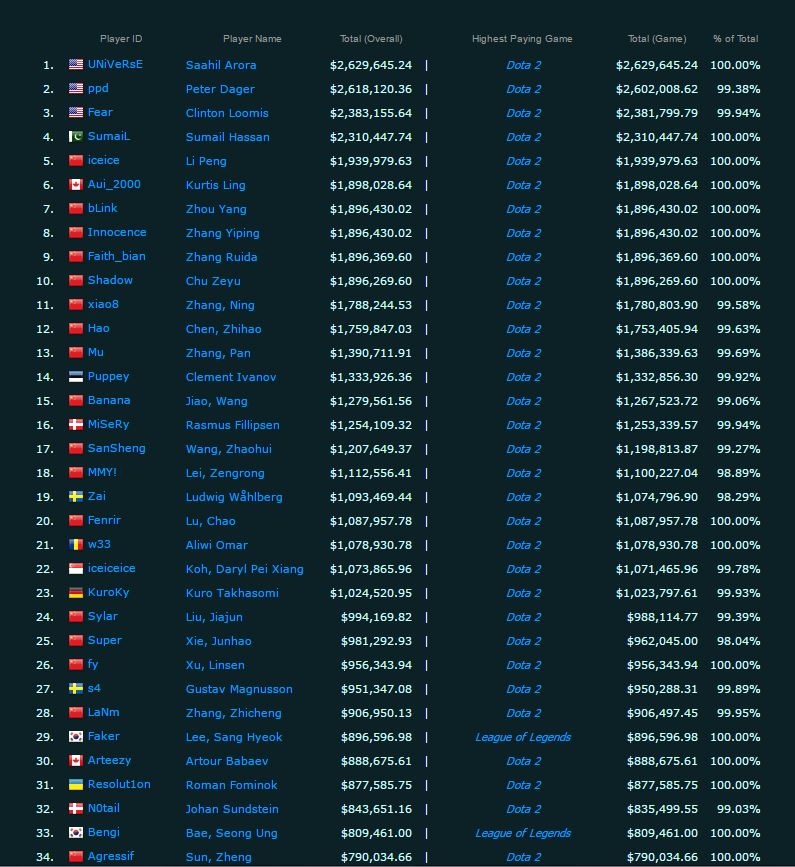The height and width of the screenshot is (867, 795).
Task: Click the Romanian flag next to w33
Action: coord(76,545)
